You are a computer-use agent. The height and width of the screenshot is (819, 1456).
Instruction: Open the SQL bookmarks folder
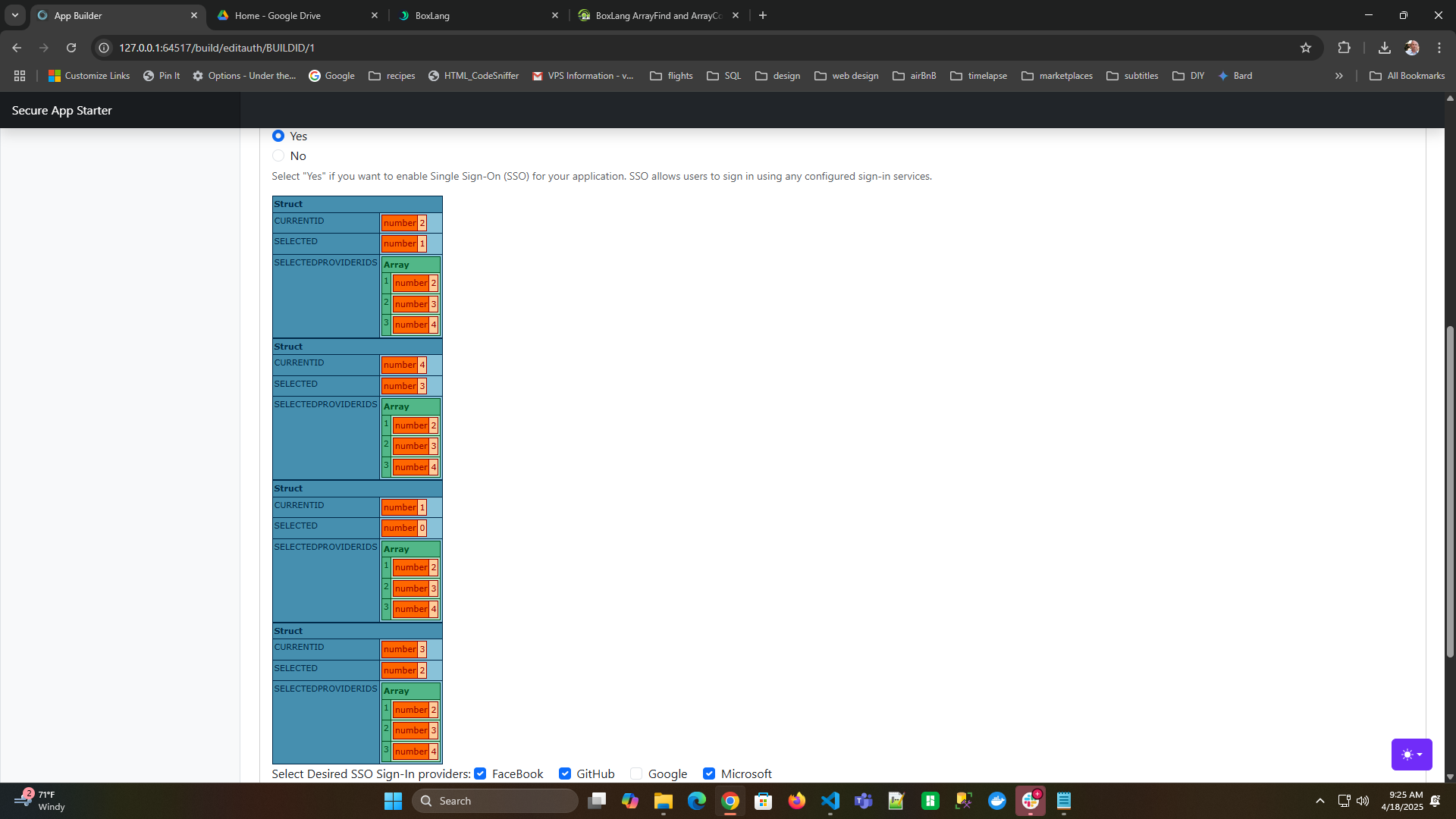pyautogui.click(x=724, y=76)
